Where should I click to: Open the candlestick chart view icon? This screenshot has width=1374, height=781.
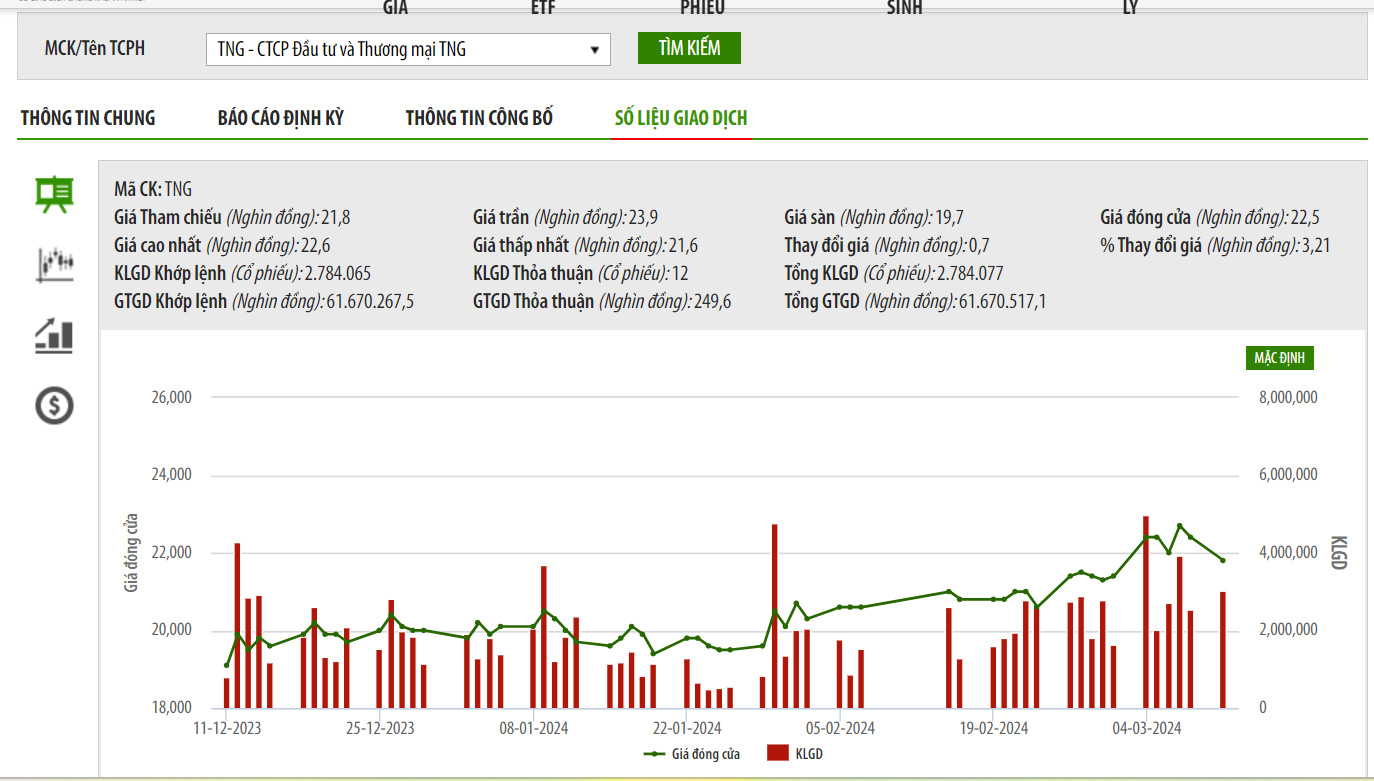(x=54, y=265)
